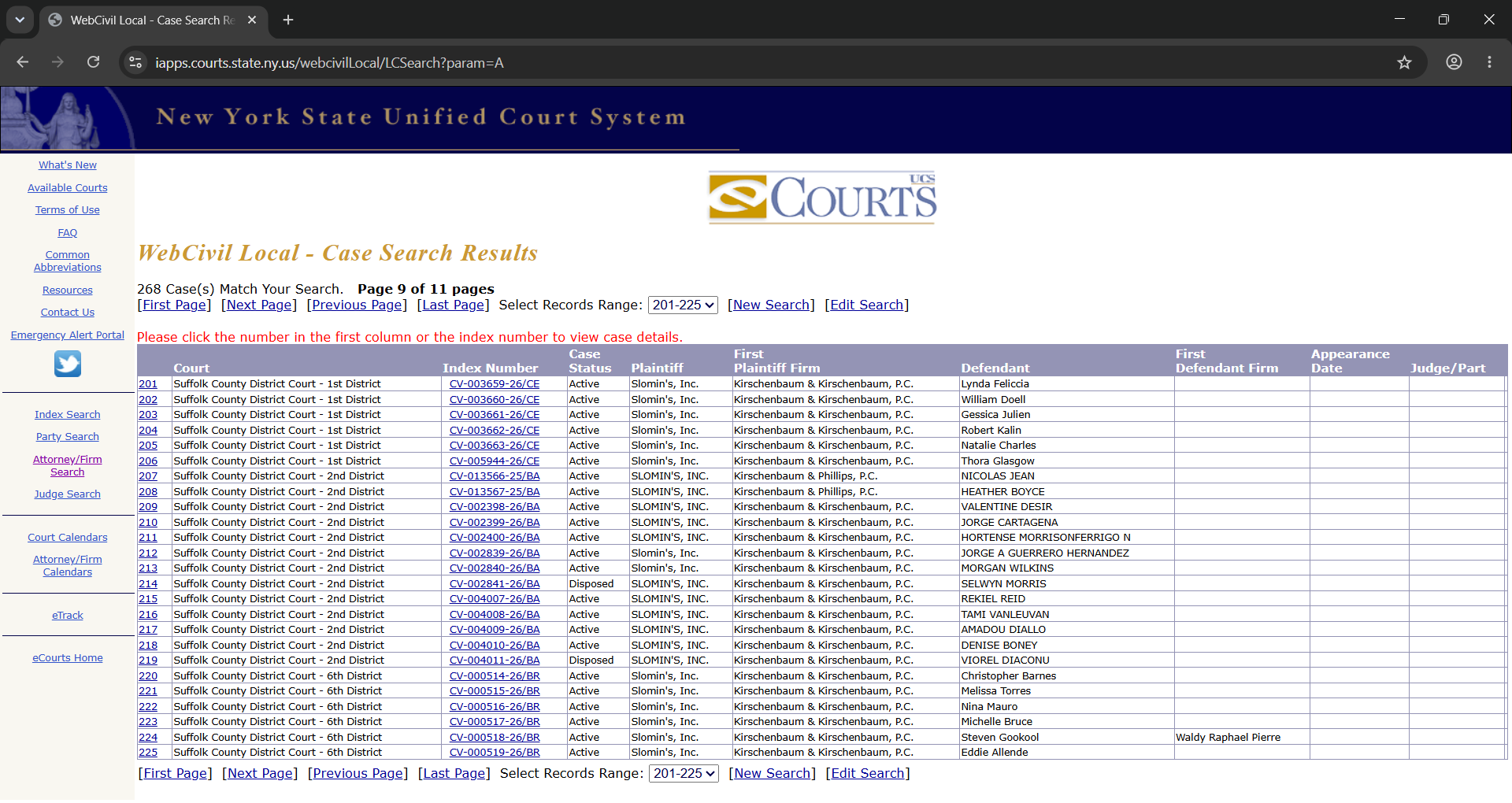Open the browser profile icon
Screen dimensions: 1512x803
(x=1454, y=62)
